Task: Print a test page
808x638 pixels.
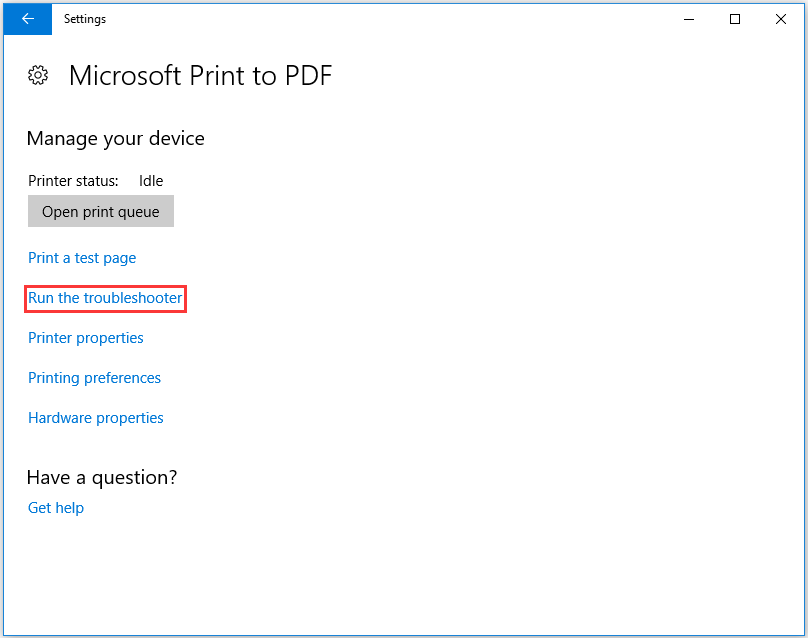Action: (82, 257)
